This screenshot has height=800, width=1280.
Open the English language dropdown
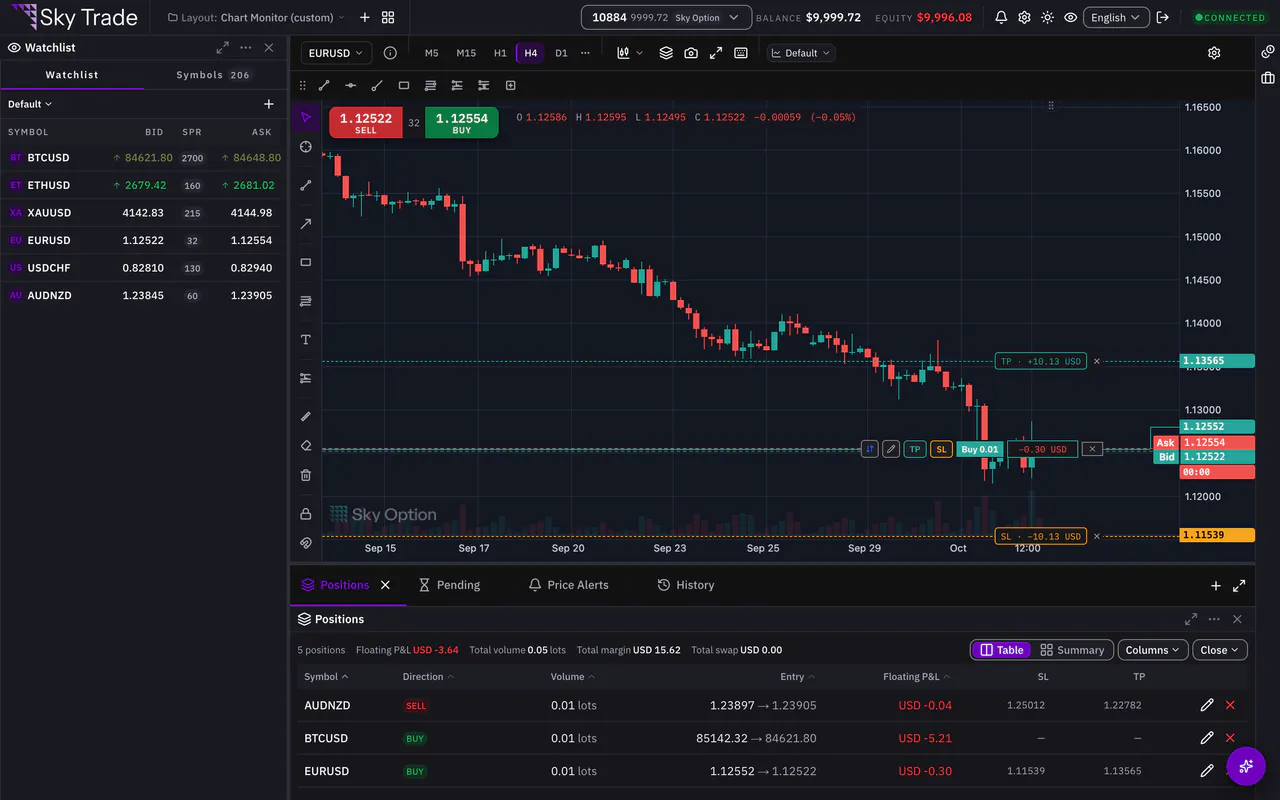(1116, 17)
